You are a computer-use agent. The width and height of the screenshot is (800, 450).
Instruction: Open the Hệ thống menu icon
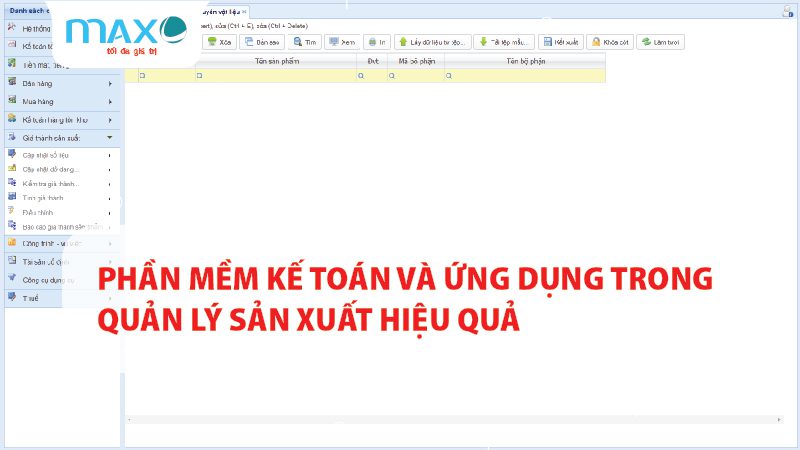tap(12, 28)
